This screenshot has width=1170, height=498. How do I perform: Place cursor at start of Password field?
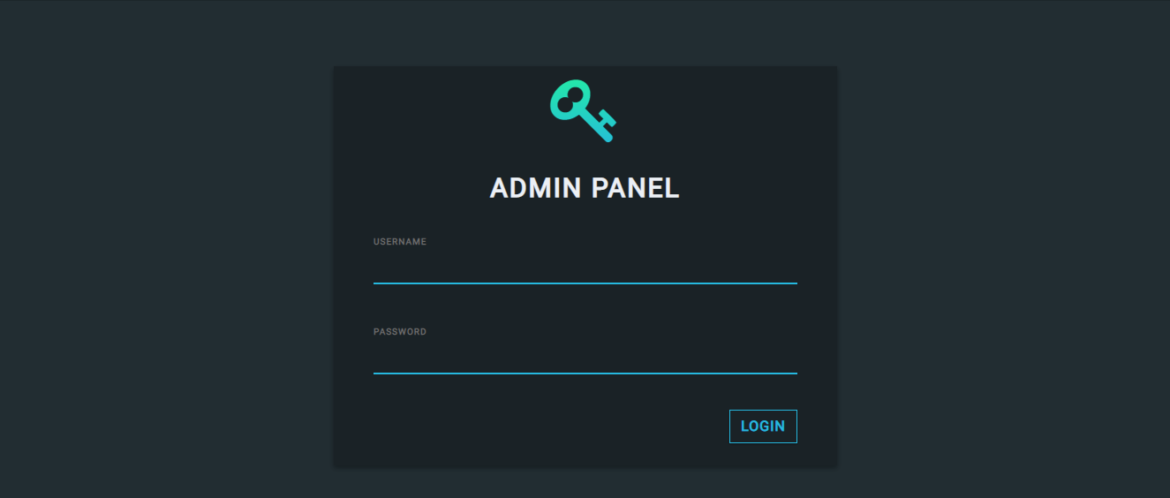pos(377,357)
